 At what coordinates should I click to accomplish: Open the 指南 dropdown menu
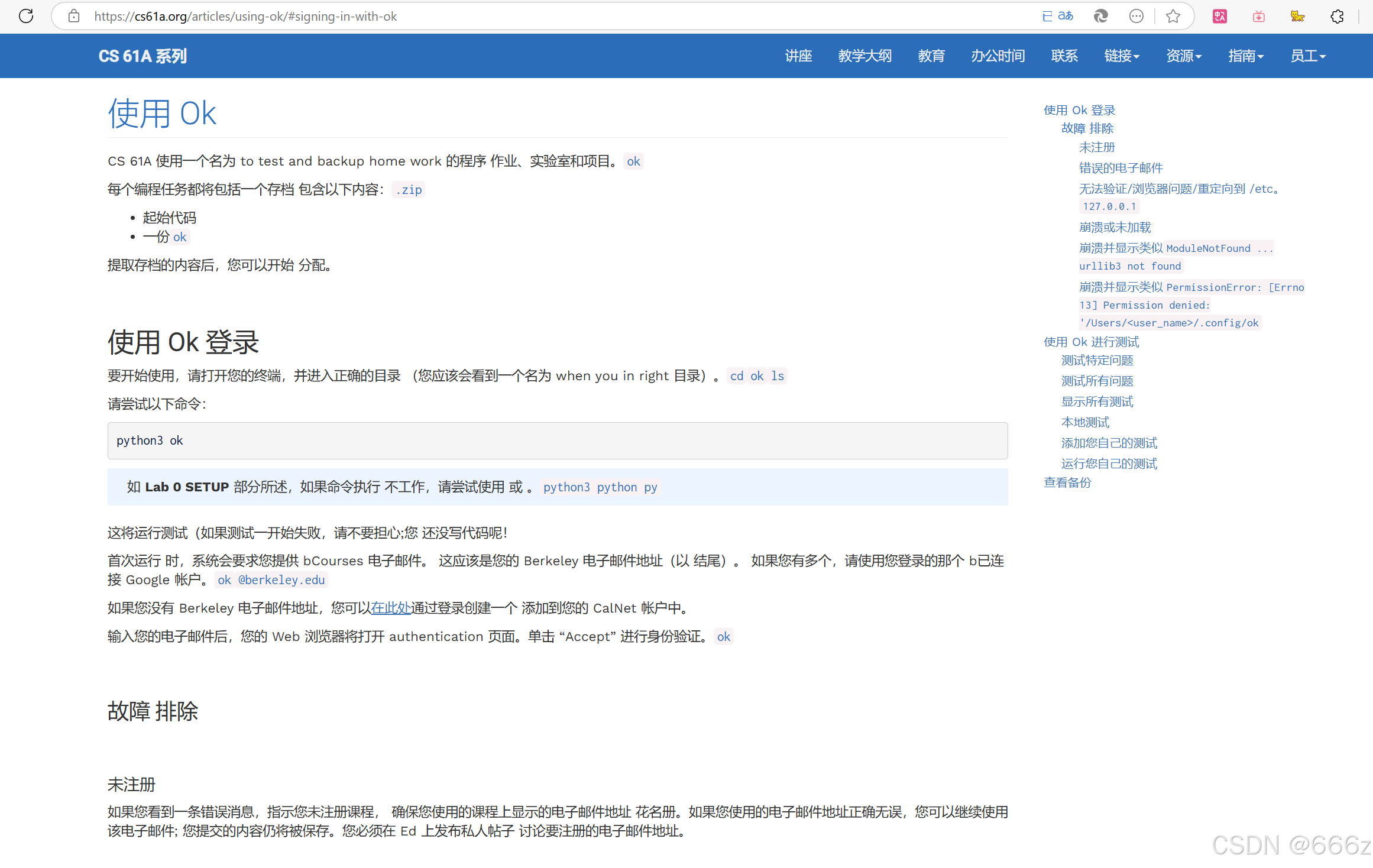click(1246, 56)
